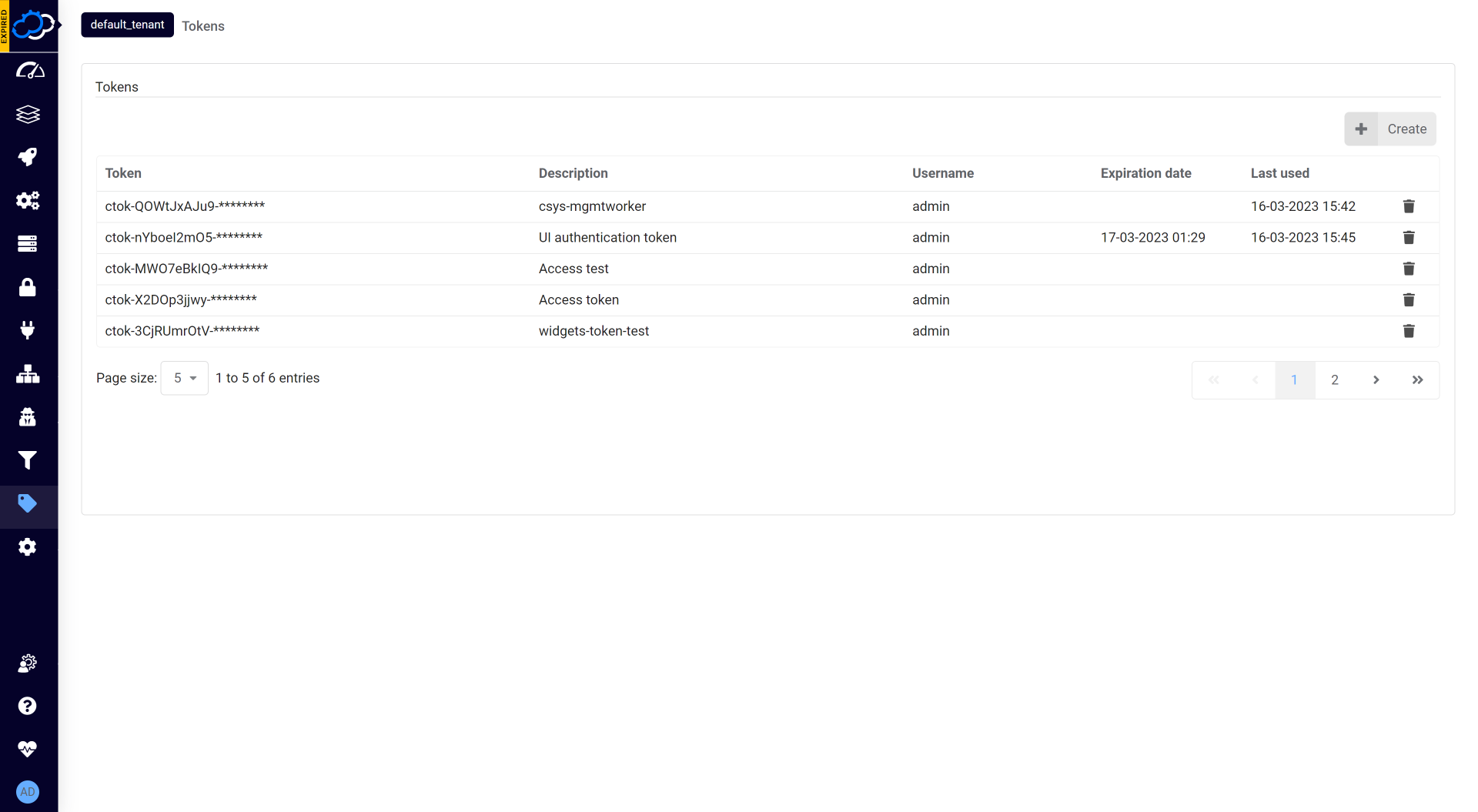Screen dimensions: 1478x812
Task: Click token ctok-nYboeI2mO5-********
Action: pyautogui.click(x=184, y=238)
